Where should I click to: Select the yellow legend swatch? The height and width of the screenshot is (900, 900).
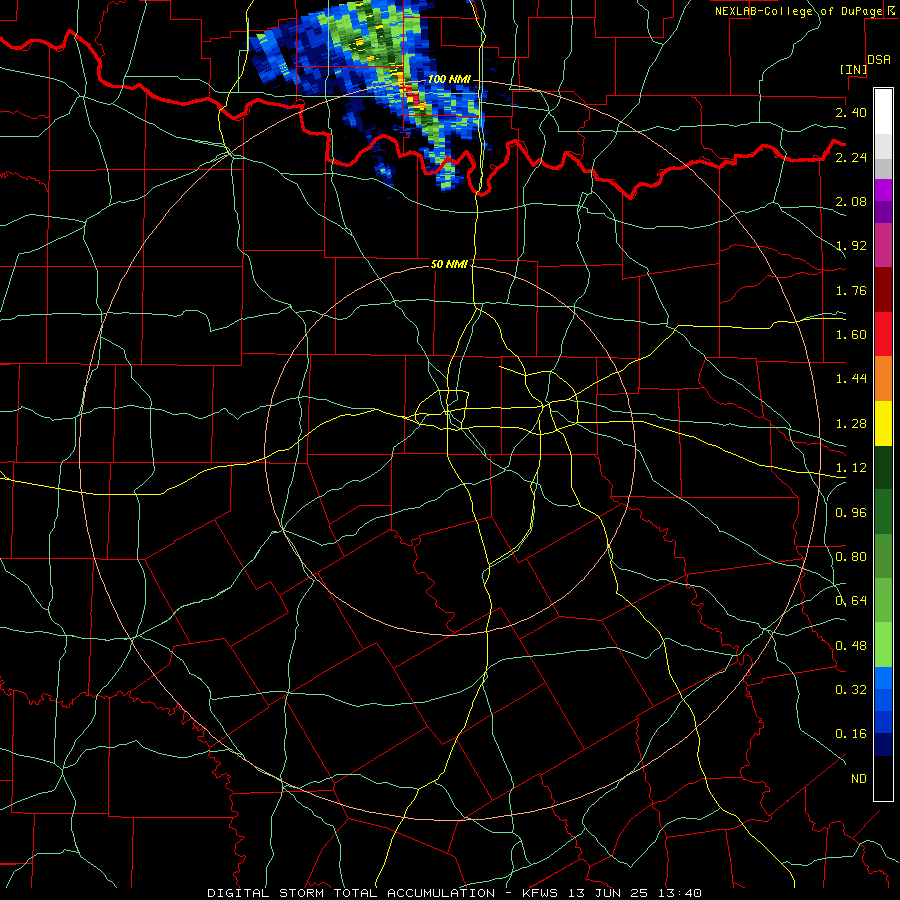[883, 423]
